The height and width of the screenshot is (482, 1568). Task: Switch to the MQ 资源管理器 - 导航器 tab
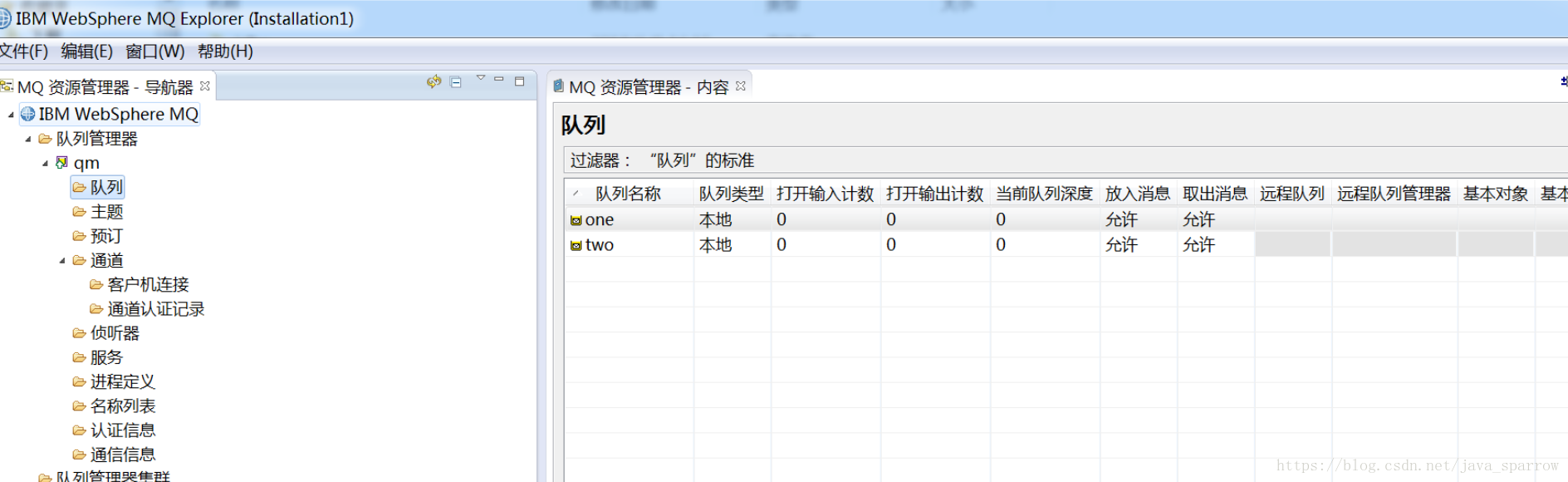point(105,86)
